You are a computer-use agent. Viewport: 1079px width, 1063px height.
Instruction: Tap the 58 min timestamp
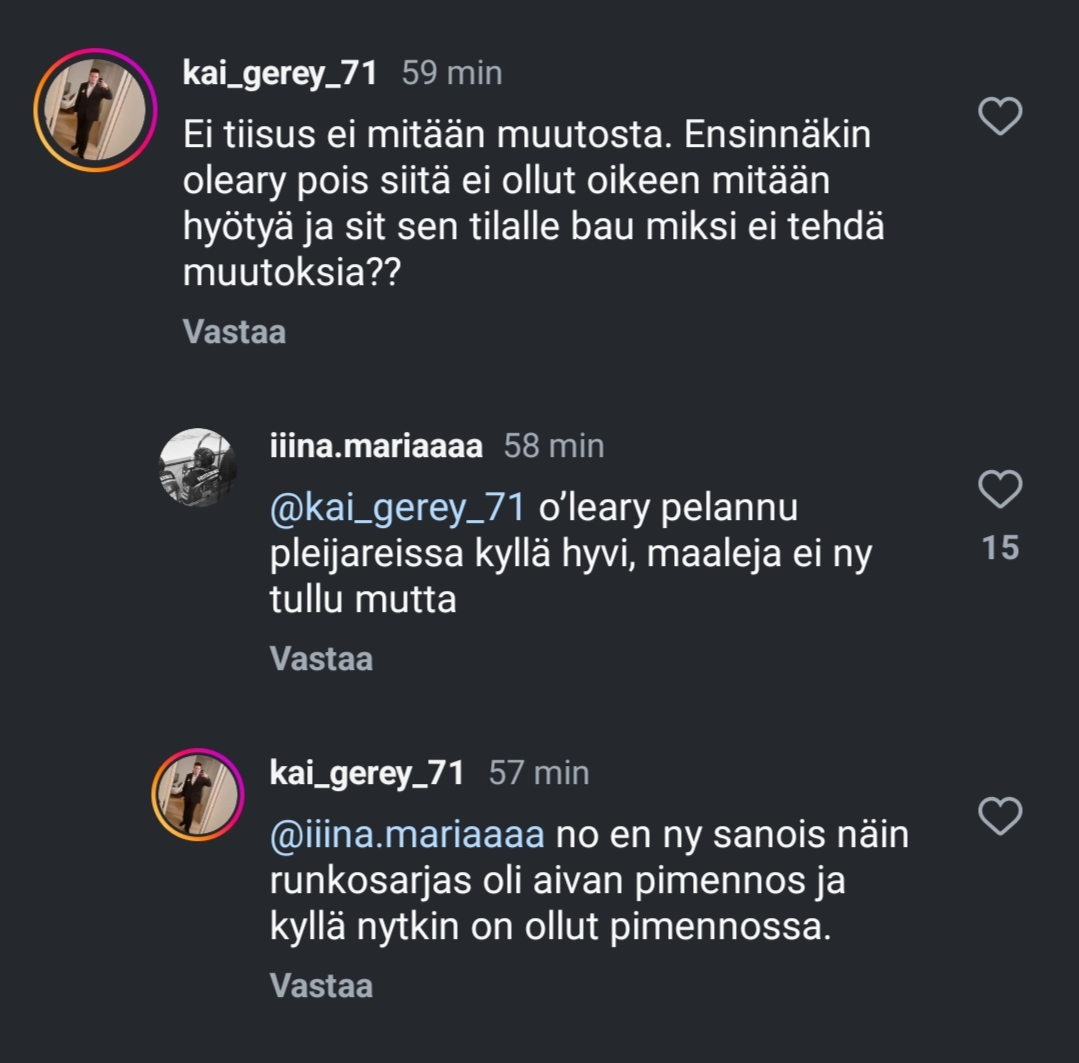pos(553,446)
